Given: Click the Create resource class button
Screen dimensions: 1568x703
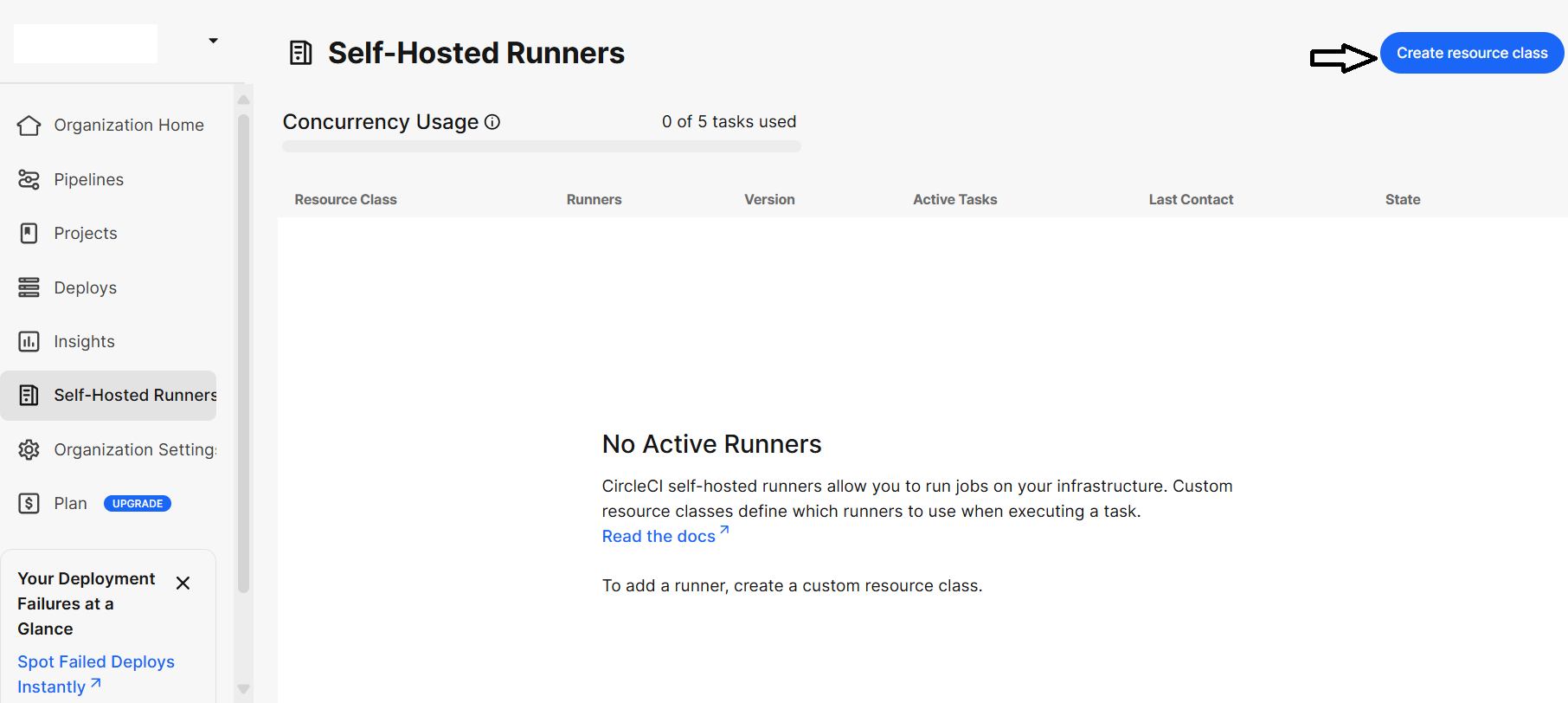Looking at the screenshot, I should (1471, 53).
